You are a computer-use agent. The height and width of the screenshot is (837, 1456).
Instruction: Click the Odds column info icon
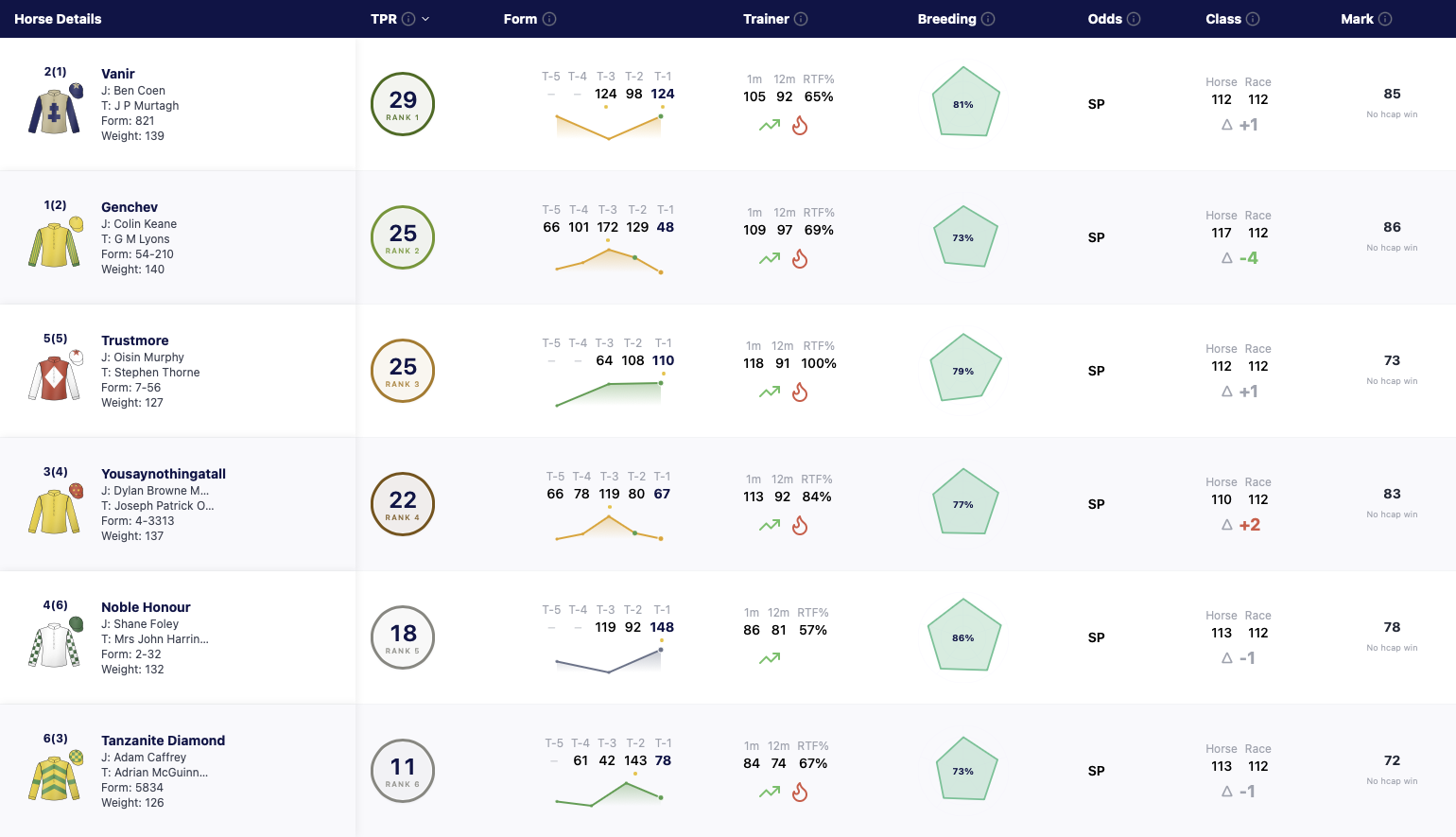click(1134, 19)
